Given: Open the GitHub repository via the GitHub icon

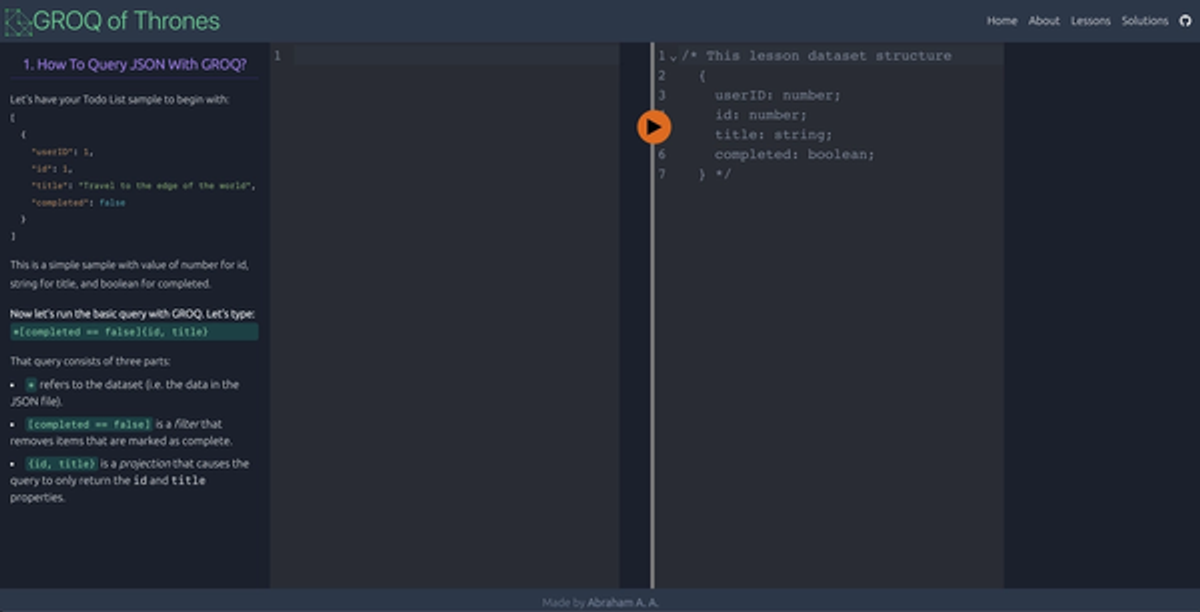Looking at the screenshot, I should 1184,19.
